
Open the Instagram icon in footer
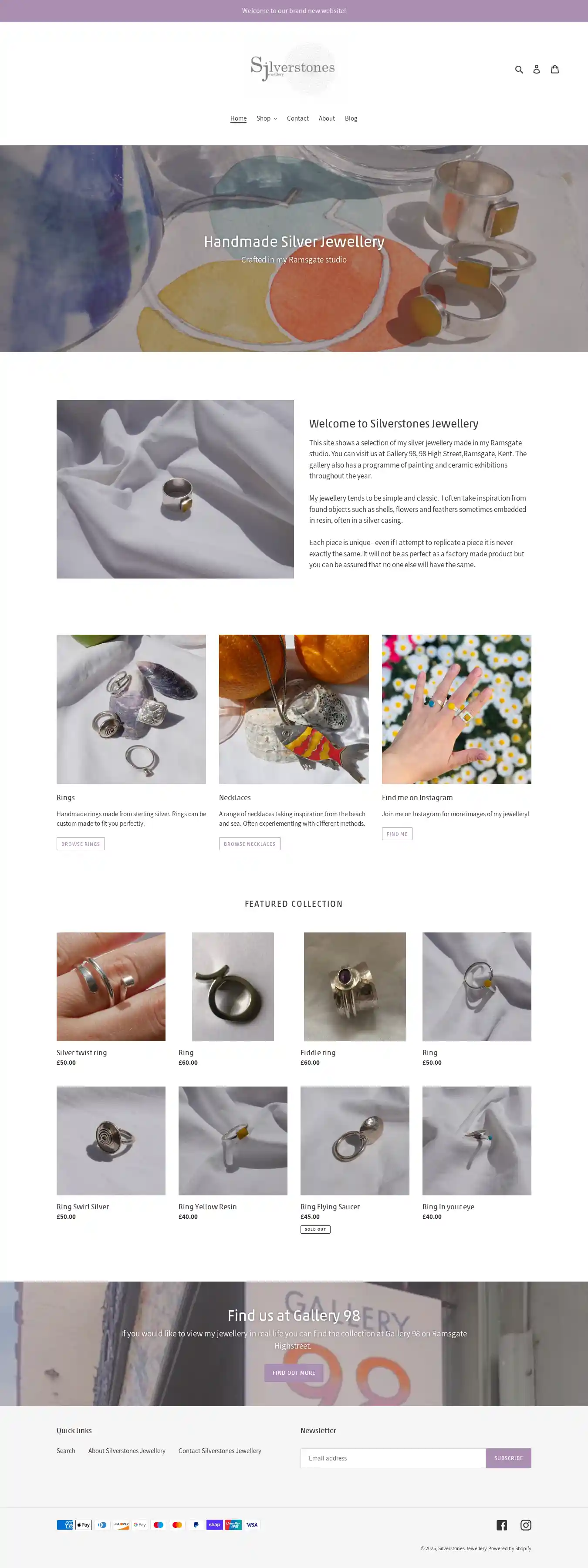point(525,1524)
